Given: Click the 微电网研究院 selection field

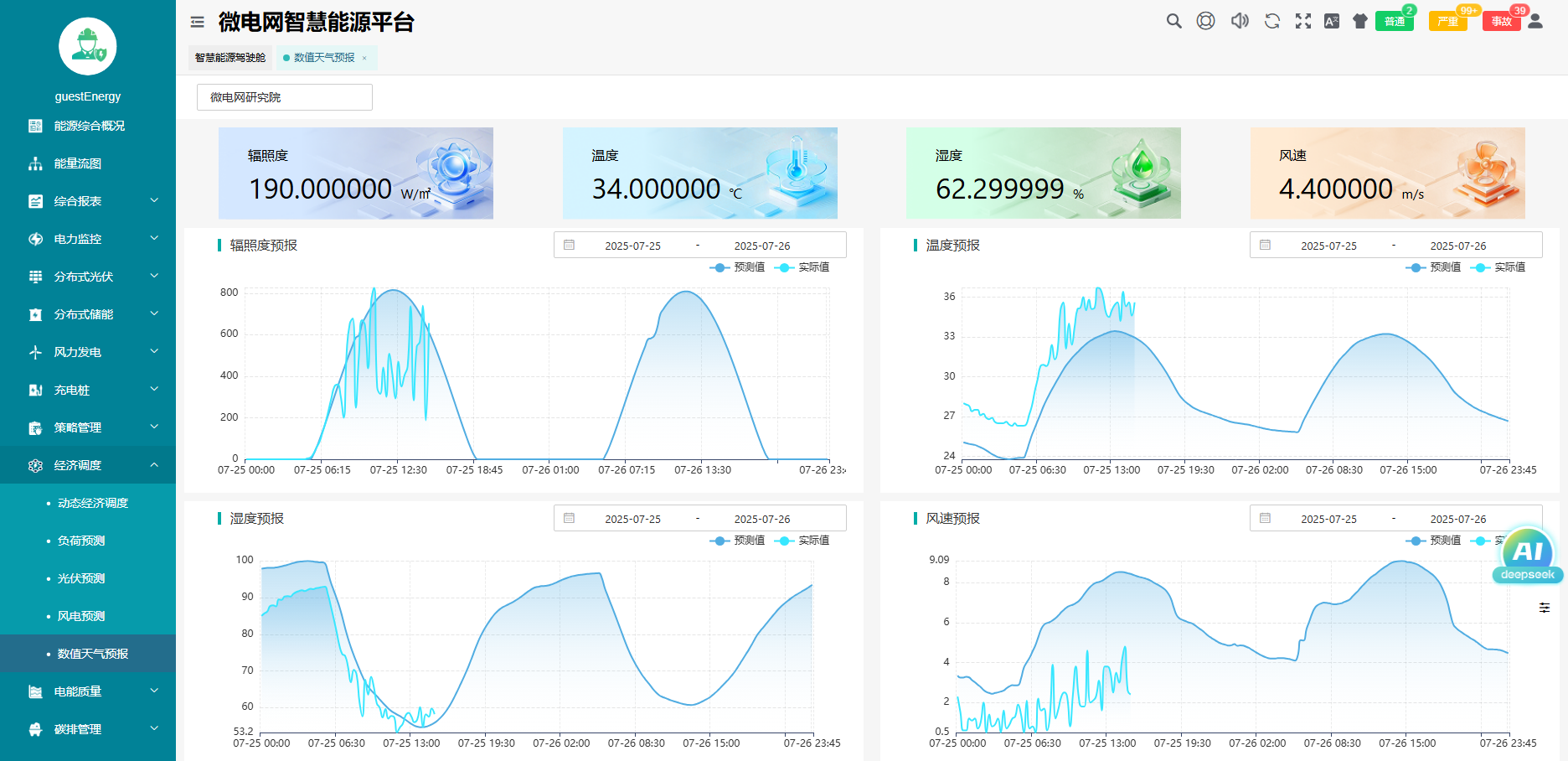Looking at the screenshot, I should (x=284, y=97).
